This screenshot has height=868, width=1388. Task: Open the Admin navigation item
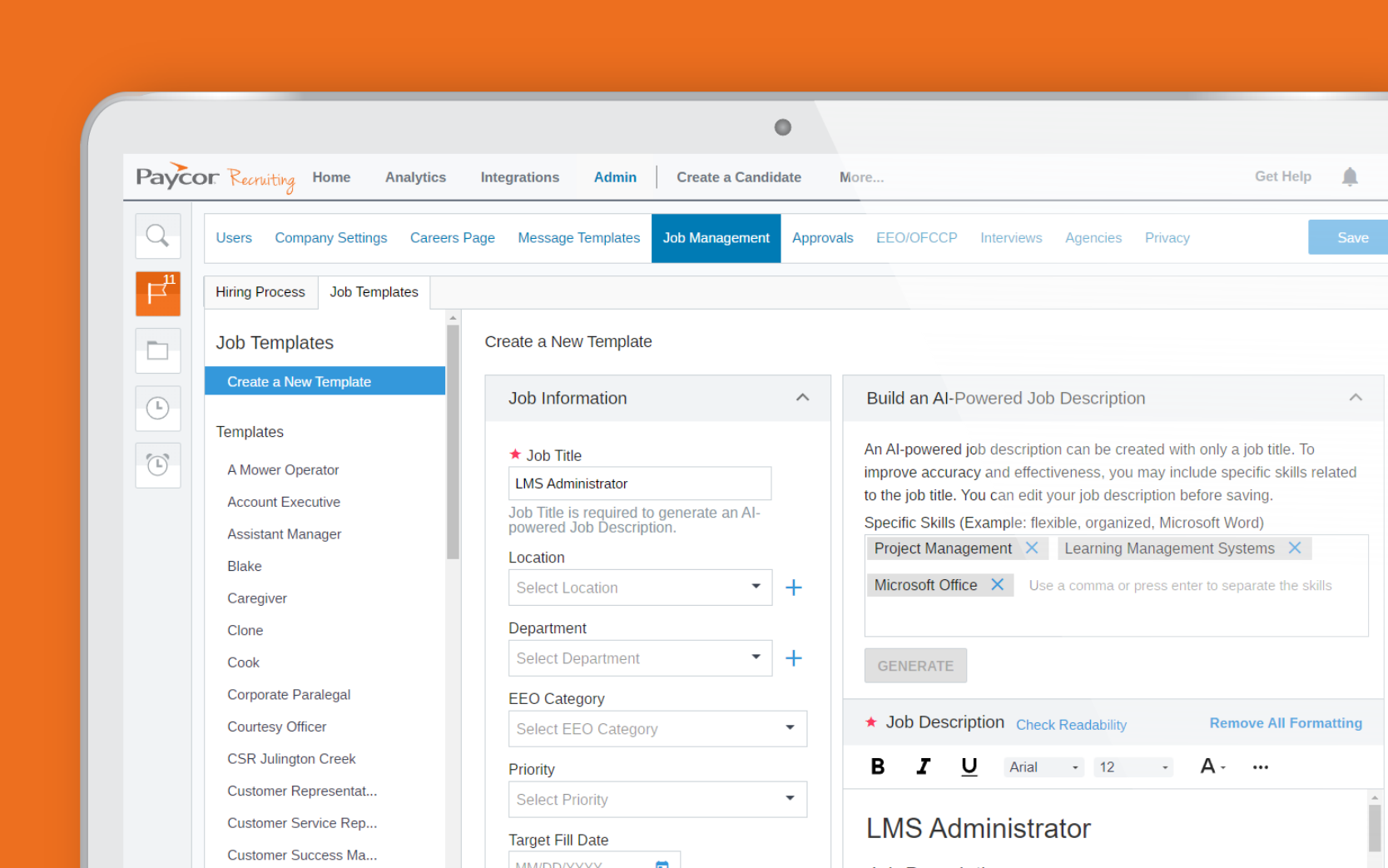click(615, 177)
